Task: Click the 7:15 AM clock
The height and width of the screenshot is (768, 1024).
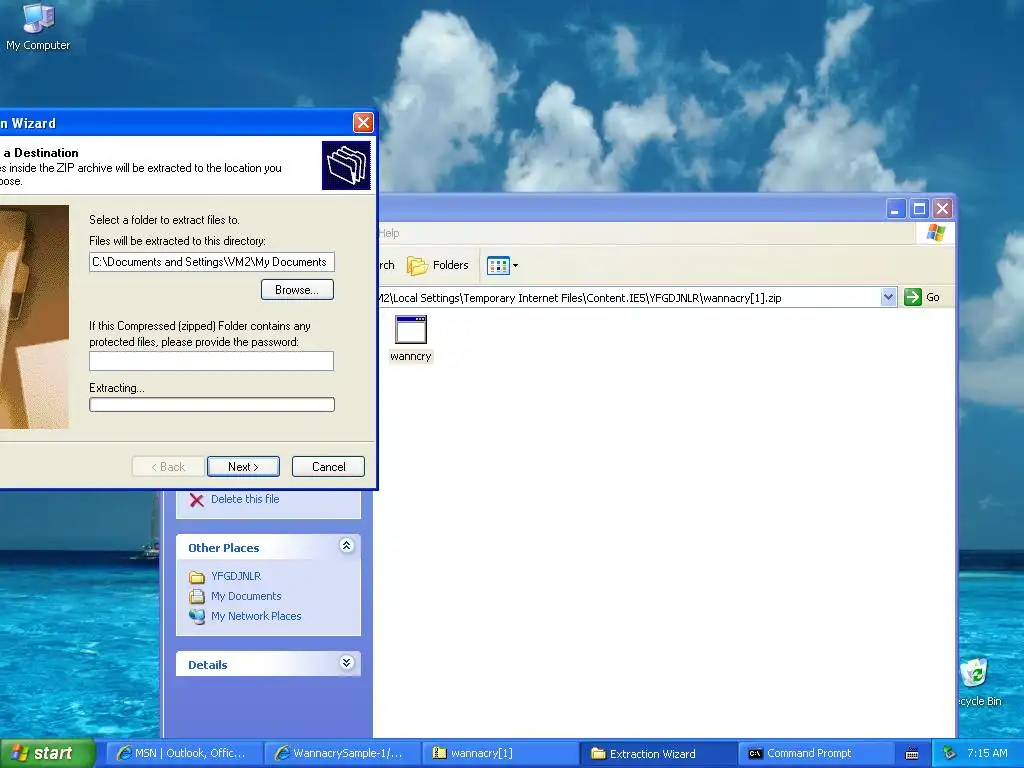Action: (987, 753)
